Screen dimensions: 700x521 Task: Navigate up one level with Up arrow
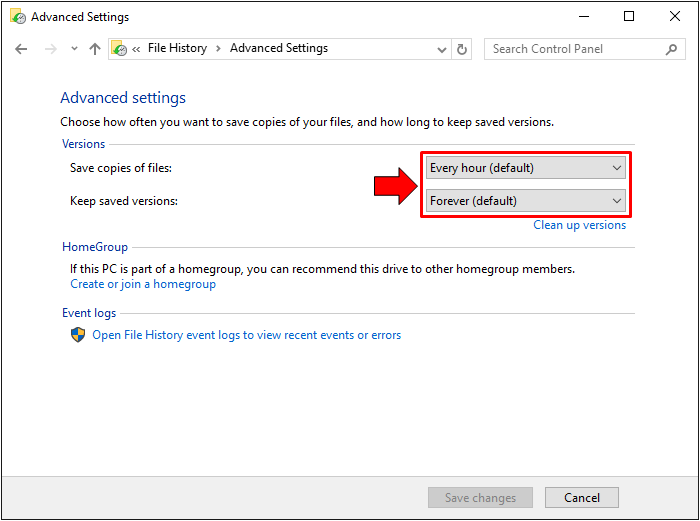[x=95, y=49]
